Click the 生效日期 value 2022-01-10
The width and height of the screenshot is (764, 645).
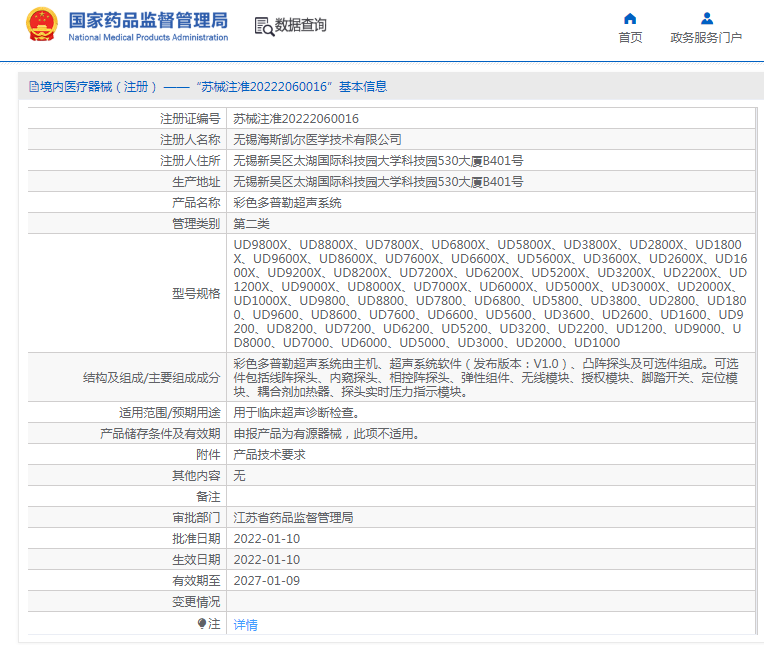pos(267,560)
